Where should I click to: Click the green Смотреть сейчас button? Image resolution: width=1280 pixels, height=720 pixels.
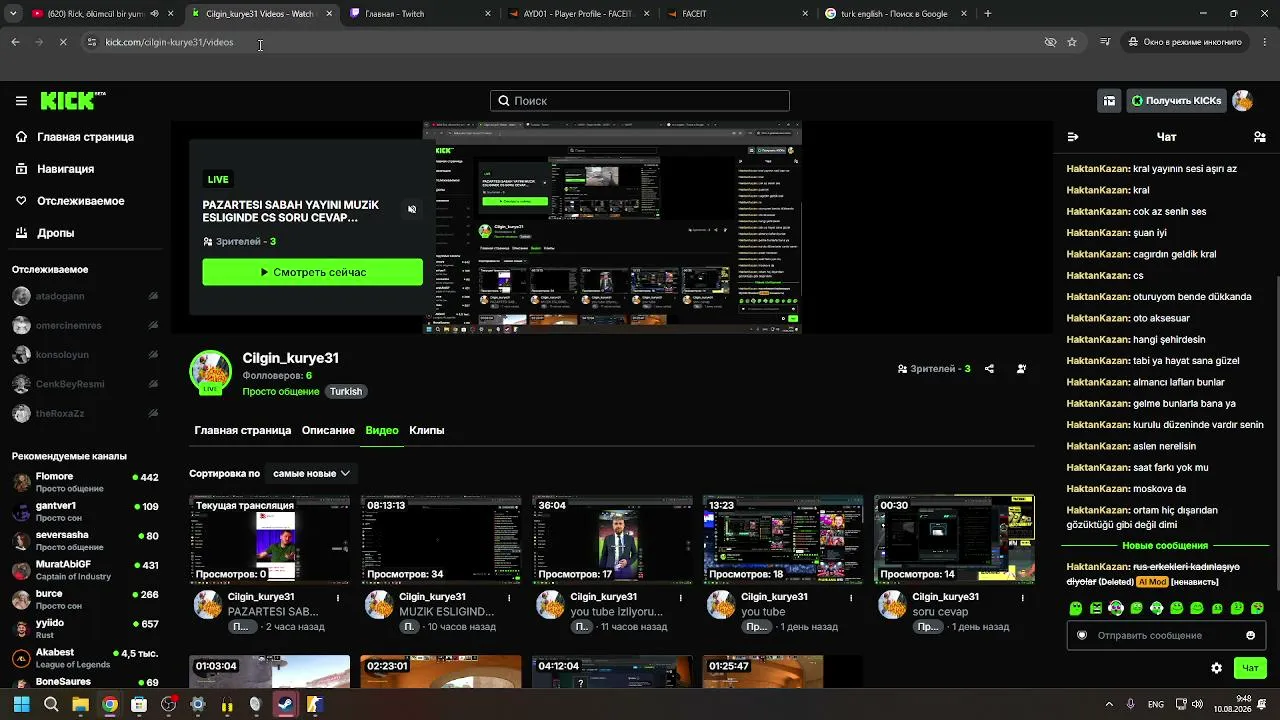pyautogui.click(x=312, y=272)
